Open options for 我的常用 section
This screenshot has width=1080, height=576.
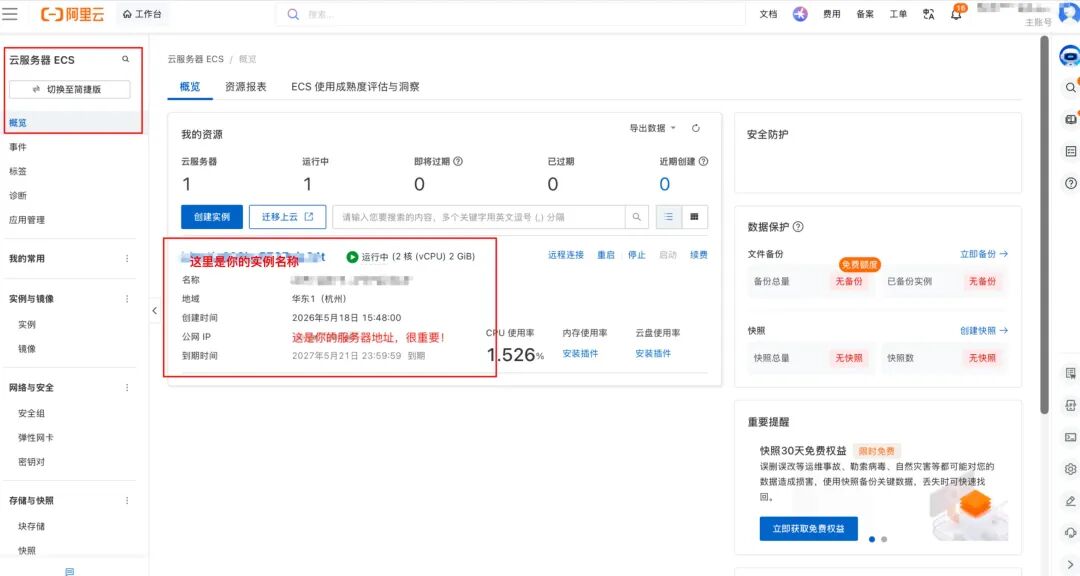[127, 258]
